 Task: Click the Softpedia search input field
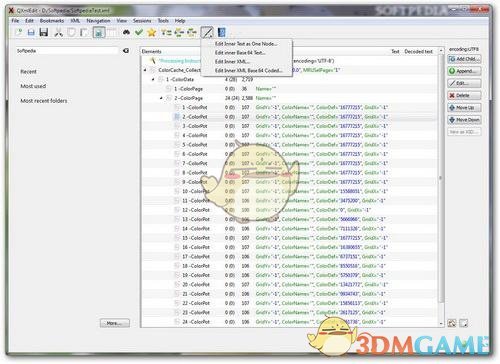(x=67, y=51)
